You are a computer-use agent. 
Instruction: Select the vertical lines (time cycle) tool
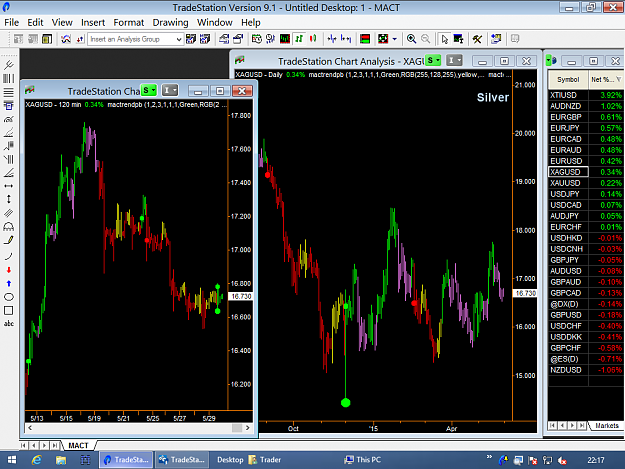[8, 78]
